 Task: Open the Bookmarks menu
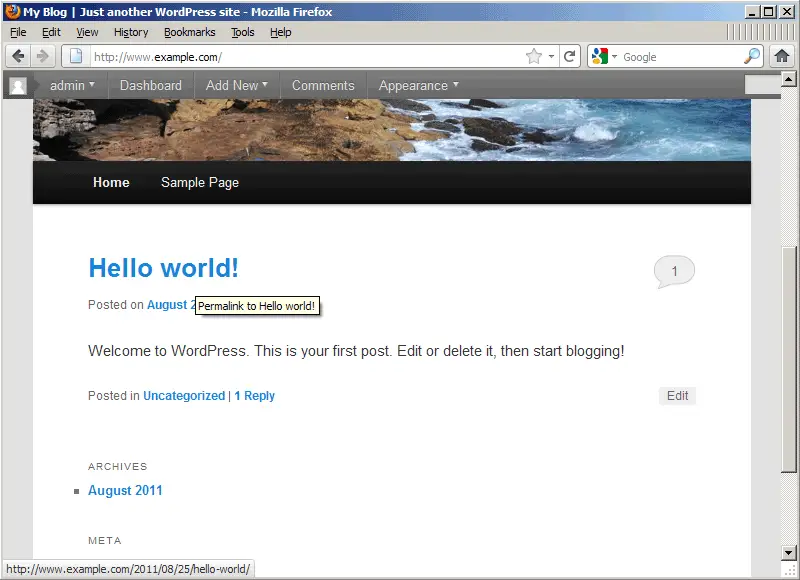189,32
